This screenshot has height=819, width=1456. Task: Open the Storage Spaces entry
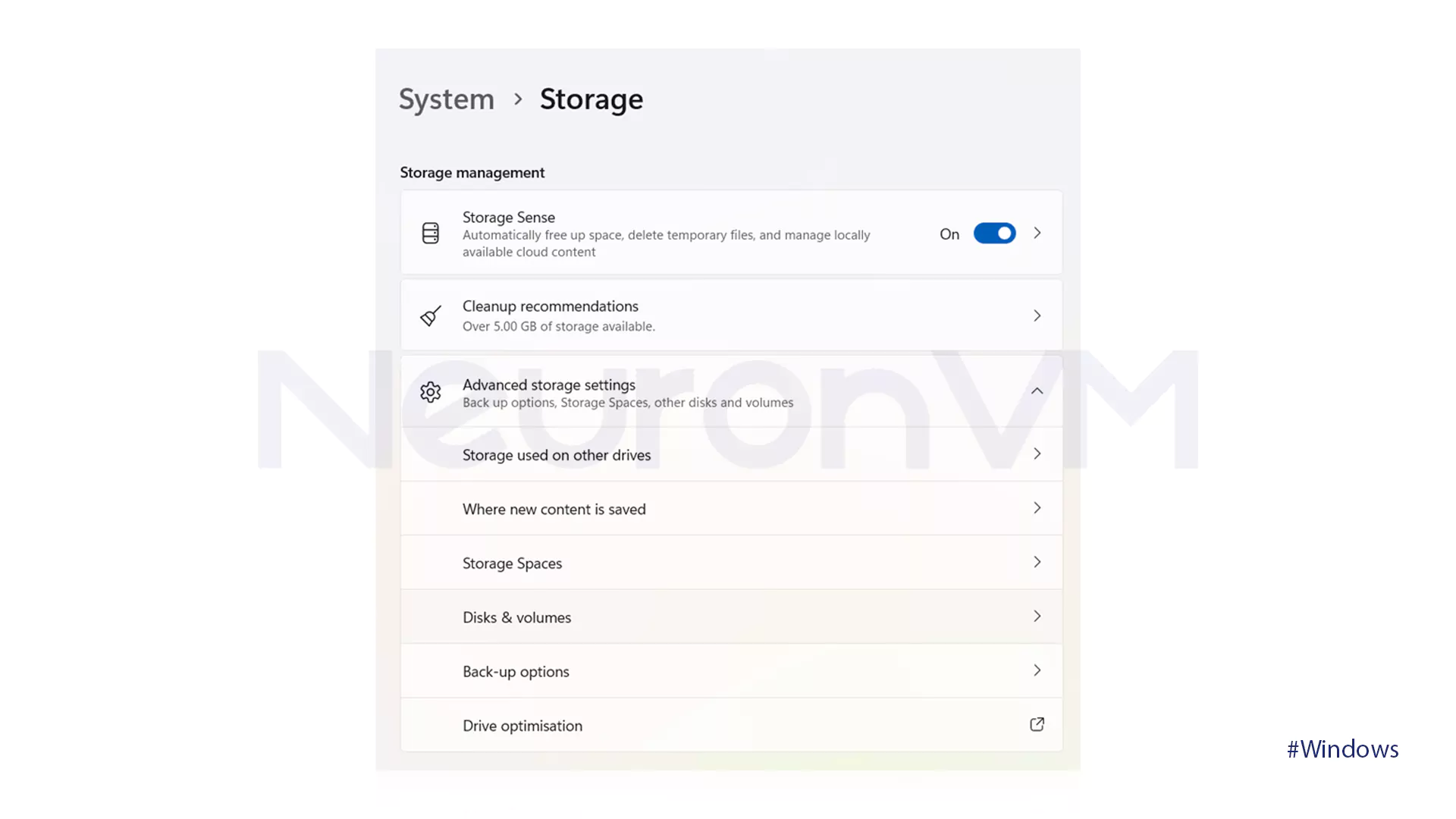coord(732,563)
